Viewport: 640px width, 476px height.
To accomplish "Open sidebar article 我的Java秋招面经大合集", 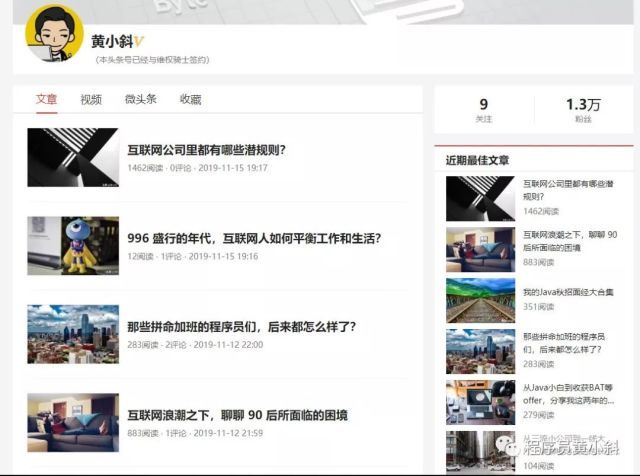I will coord(568,292).
